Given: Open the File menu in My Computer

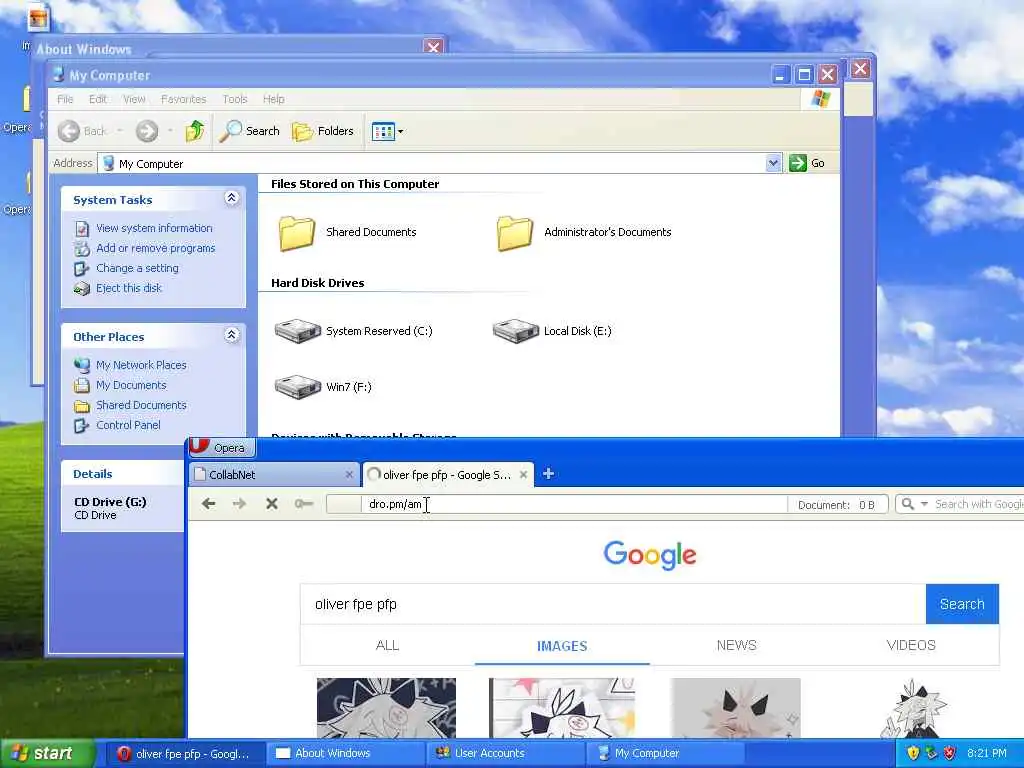Looking at the screenshot, I should click(x=65, y=99).
